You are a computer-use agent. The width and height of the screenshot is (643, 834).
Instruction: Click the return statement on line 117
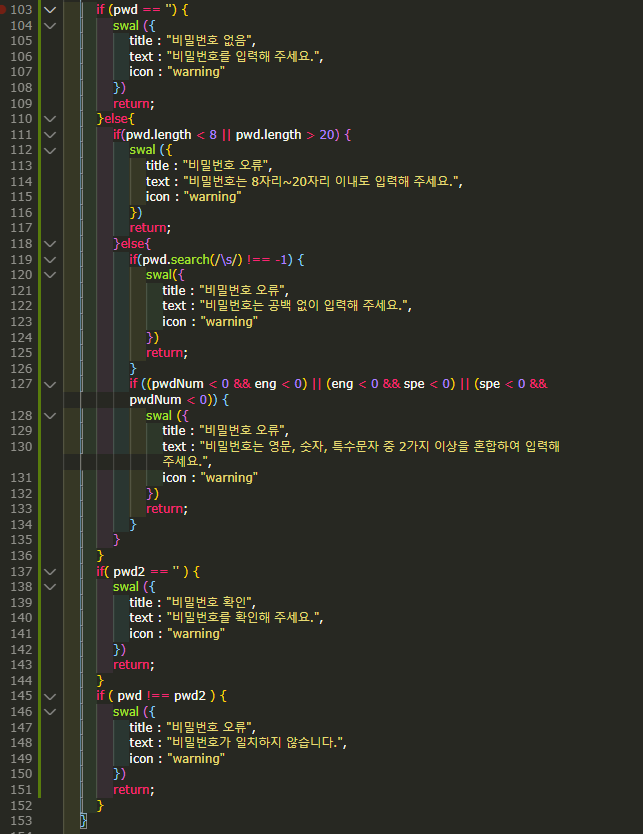point(150,228)
